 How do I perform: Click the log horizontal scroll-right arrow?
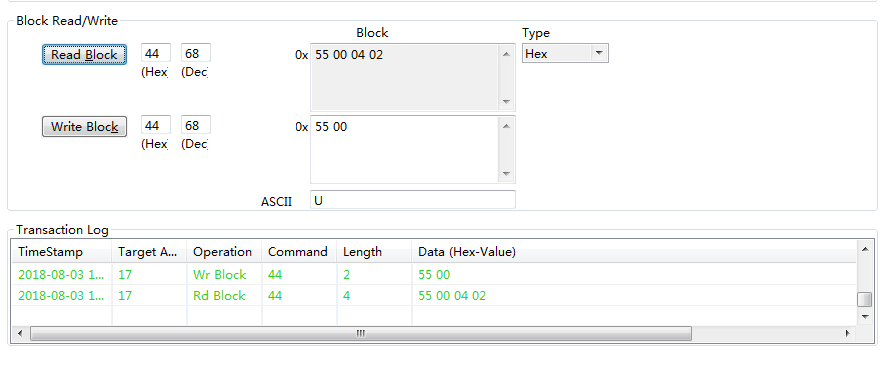coord(848,333)
